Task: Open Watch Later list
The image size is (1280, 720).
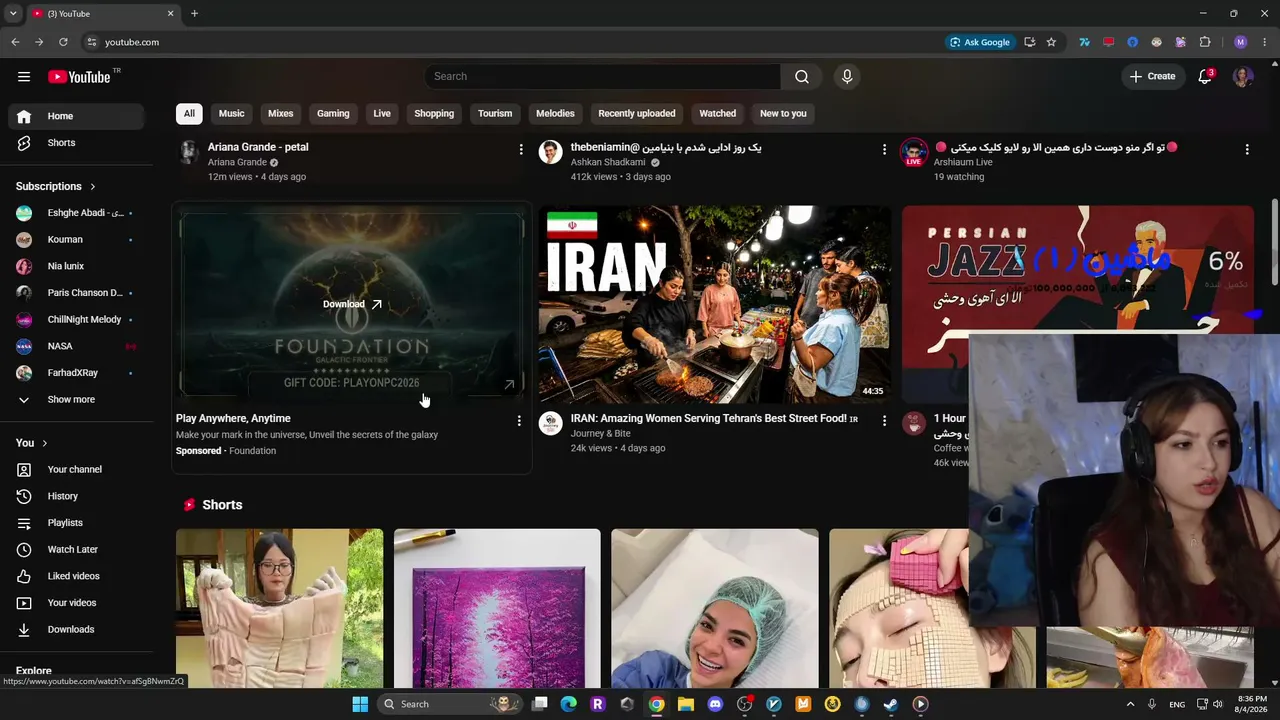Action: point(76,549)
